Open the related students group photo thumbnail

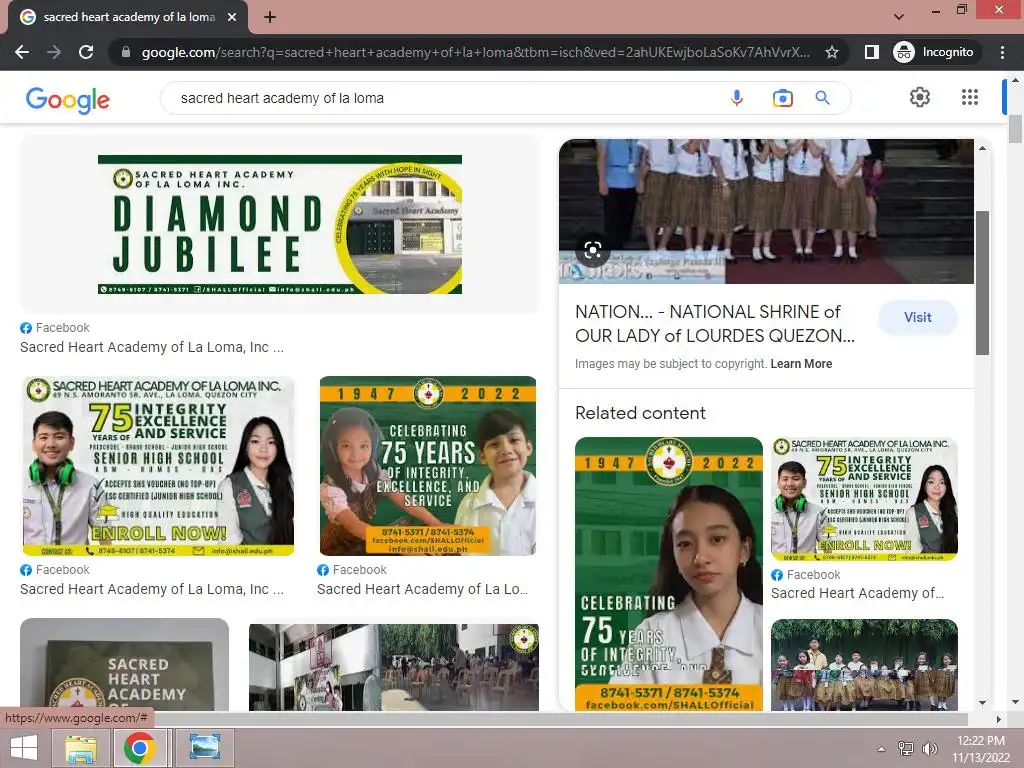864,665
